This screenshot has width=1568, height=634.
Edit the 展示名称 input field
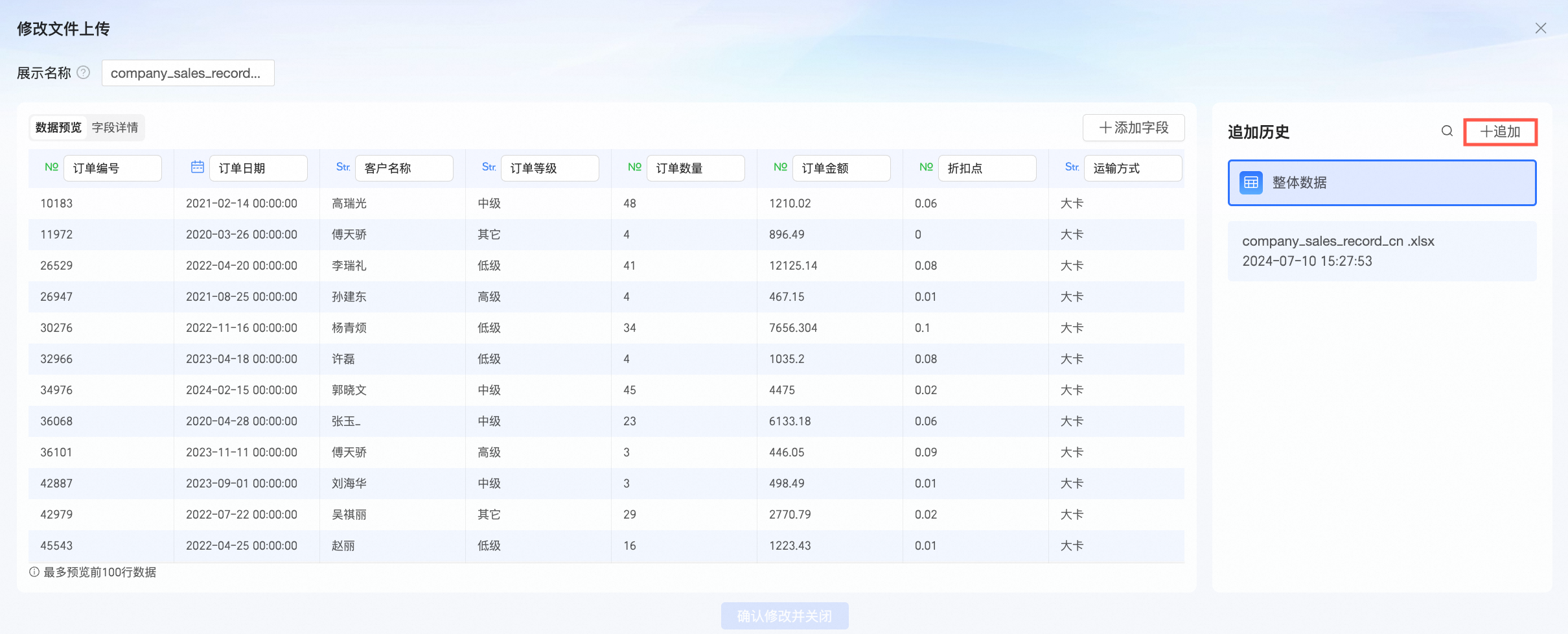tap(188, 73)
